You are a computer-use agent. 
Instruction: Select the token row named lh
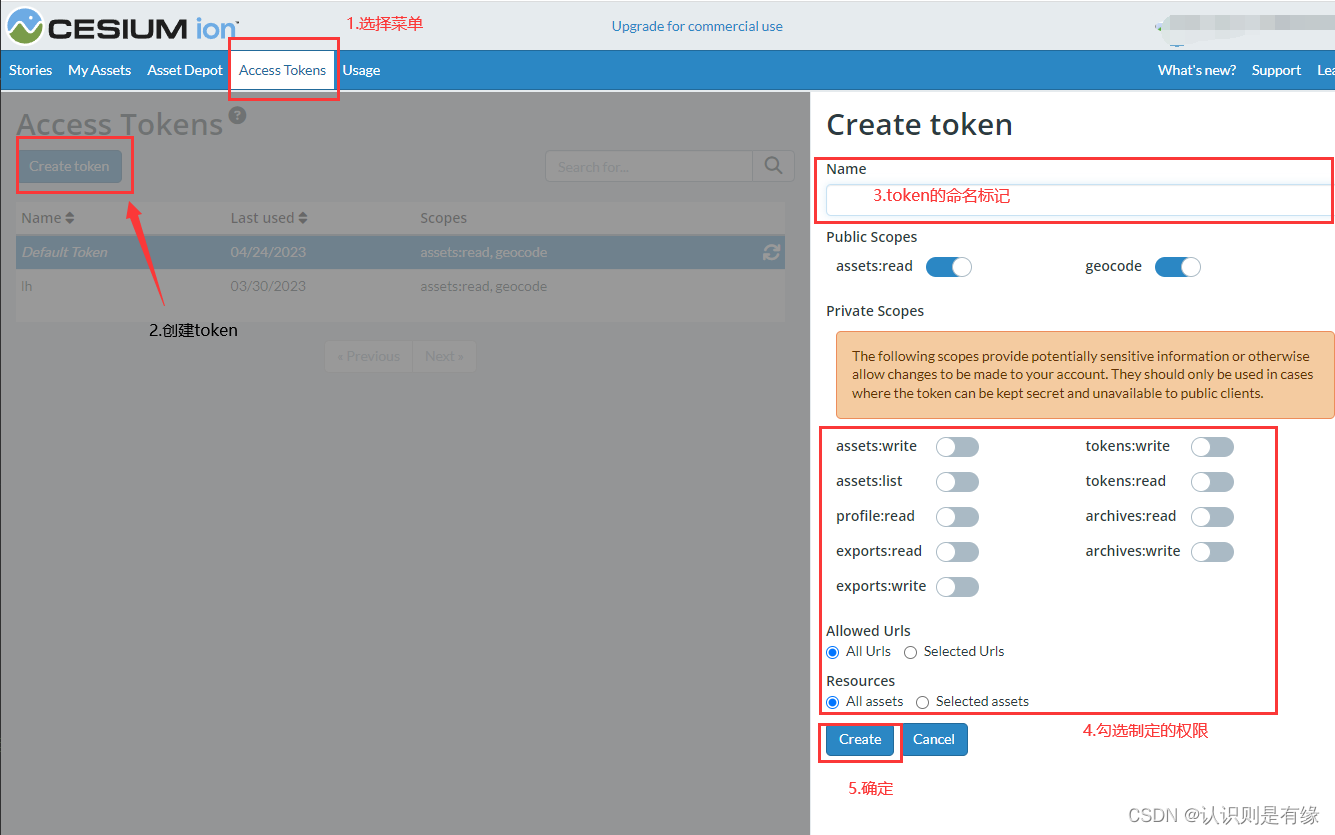[400, 286]
